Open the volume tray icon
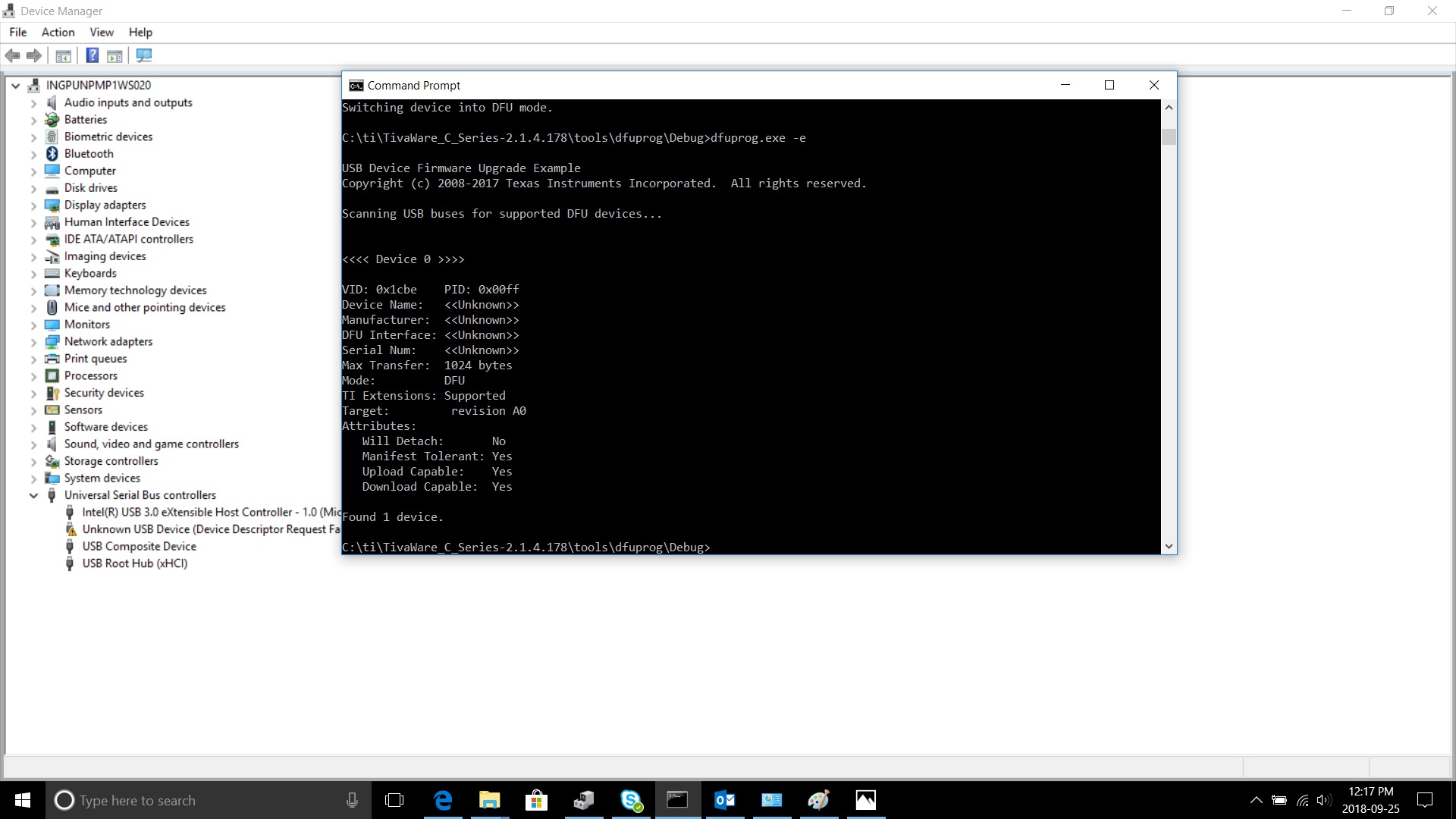Viewport: 1456px width, 819px height. click(x=1324, y=800)
